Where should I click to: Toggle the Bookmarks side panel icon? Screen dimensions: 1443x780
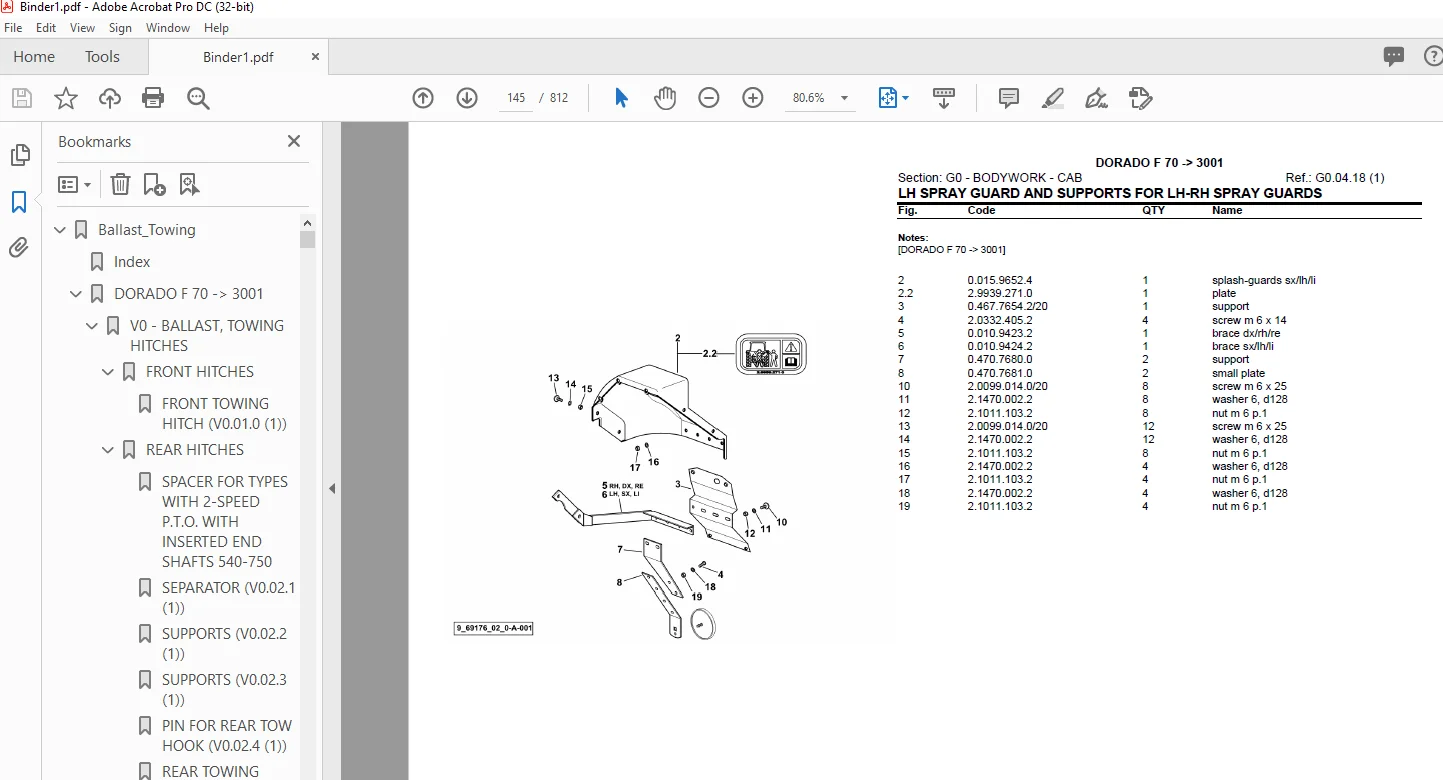19,202
